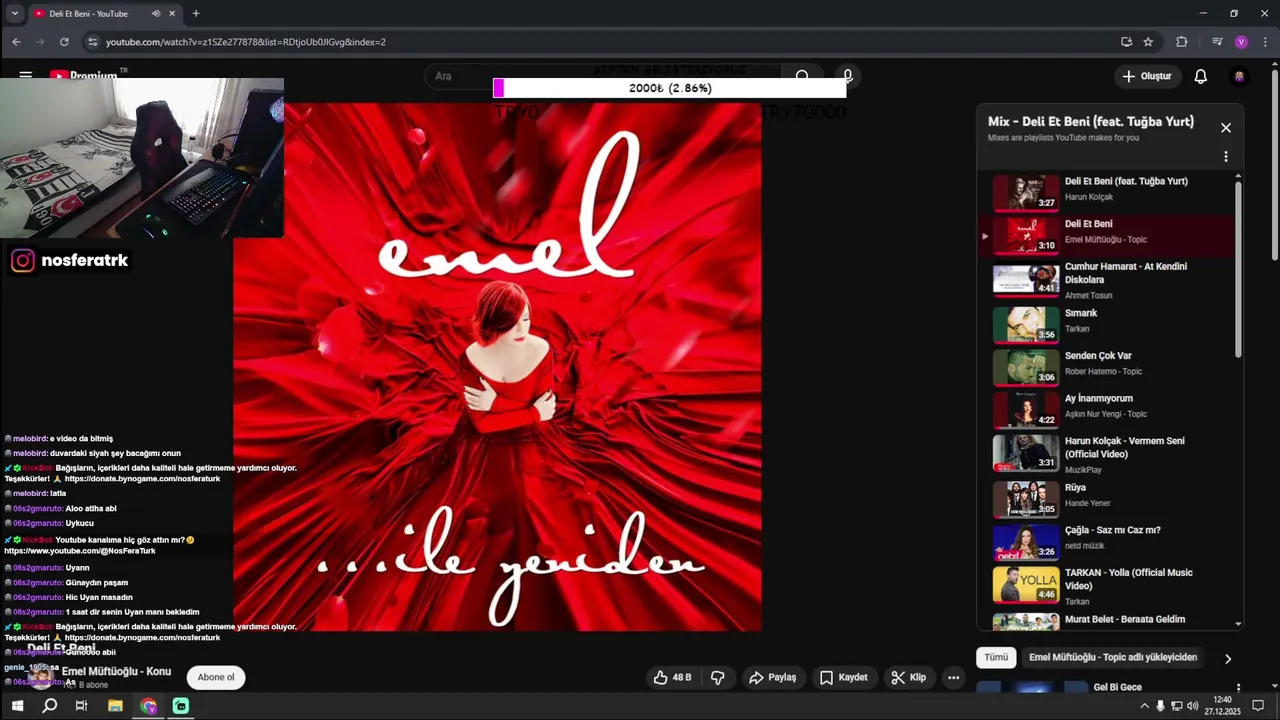Create a clip with Klip button
This screenshot has height=720, width=1280.
[908, 677]
